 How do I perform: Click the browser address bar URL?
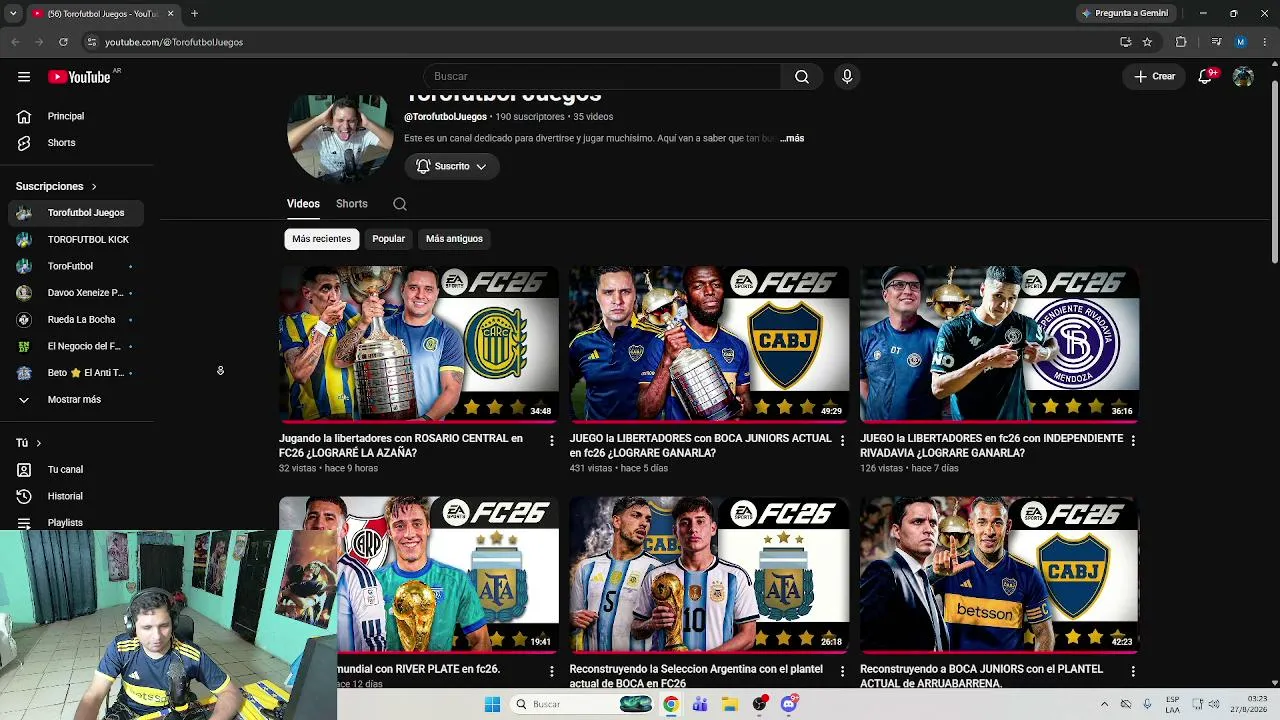(x=174, y=42)
